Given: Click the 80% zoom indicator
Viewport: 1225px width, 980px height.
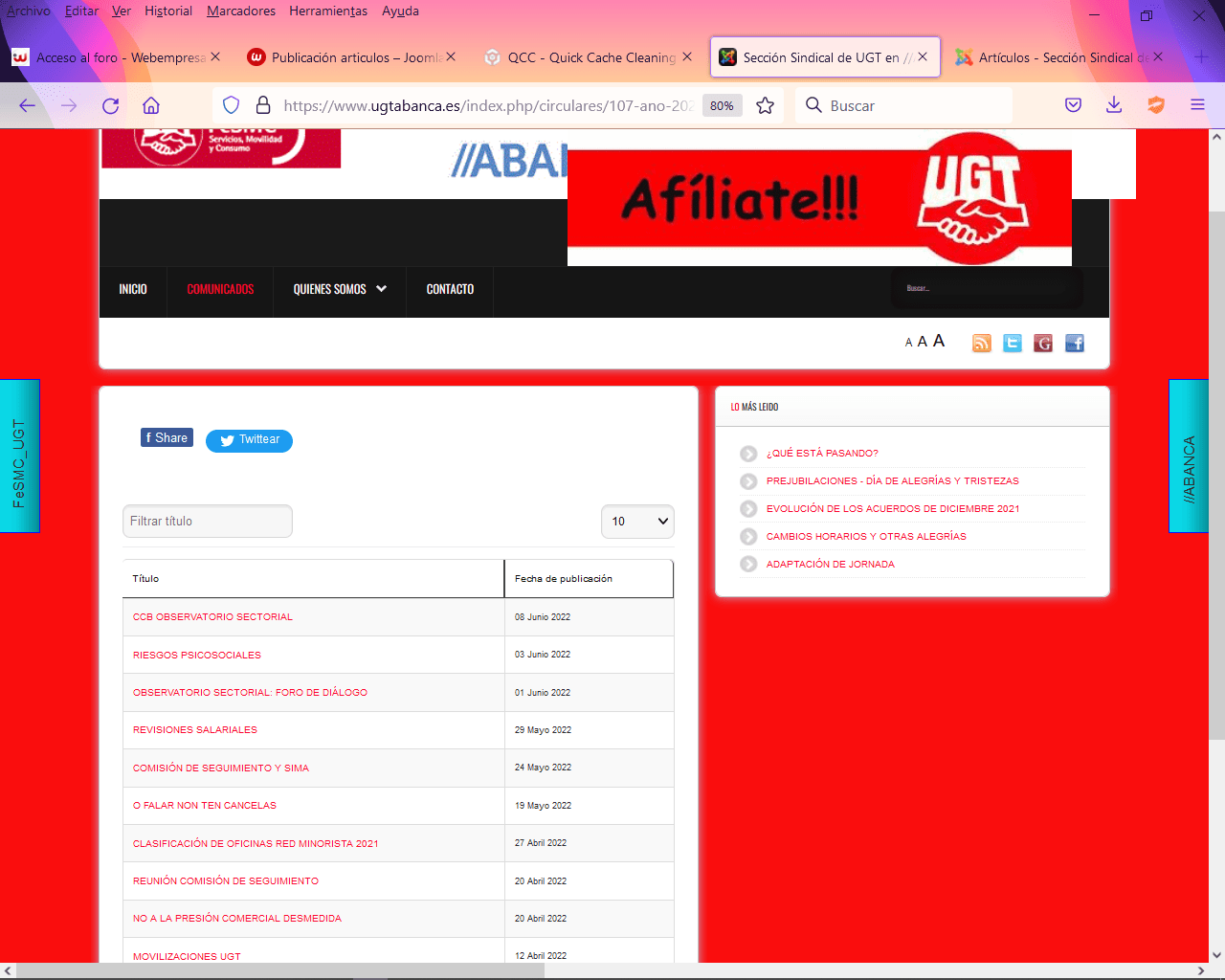Looking at the screenshot, I should pos(722,106).
